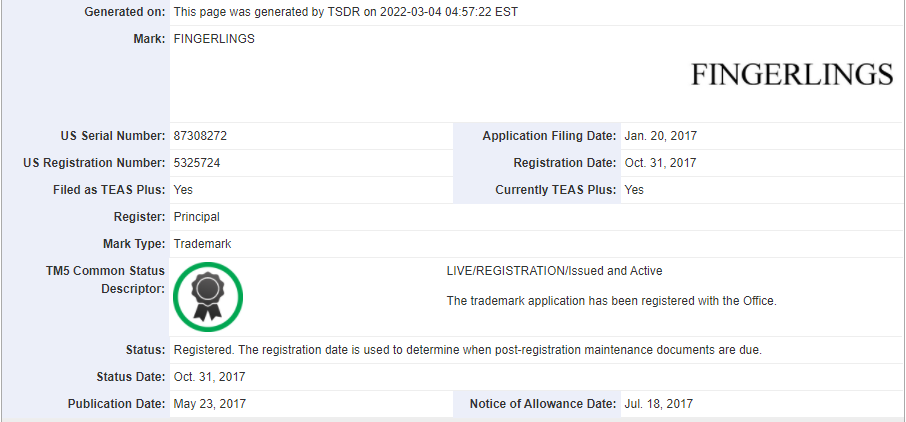Click the US Serial Number label
This screenshot has width=906, height=422.
coord(113,136)
